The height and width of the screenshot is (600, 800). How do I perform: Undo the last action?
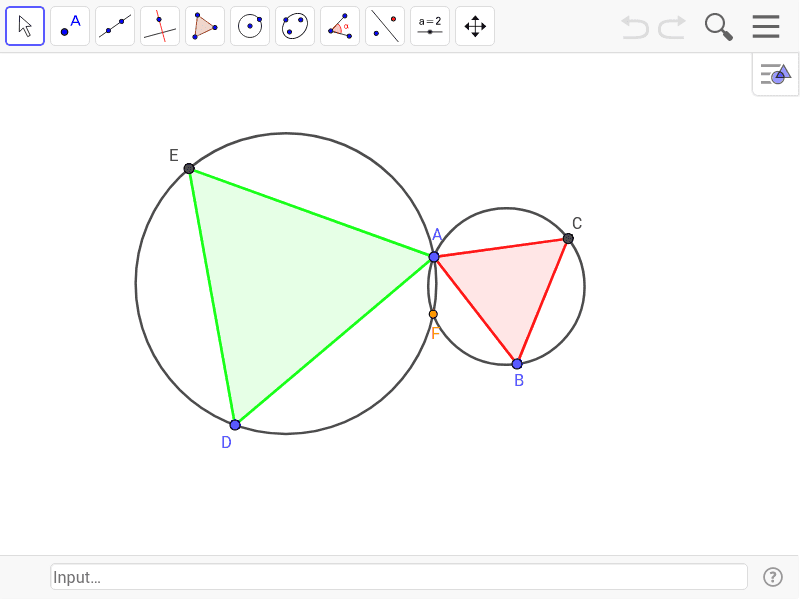click(634, 27)
